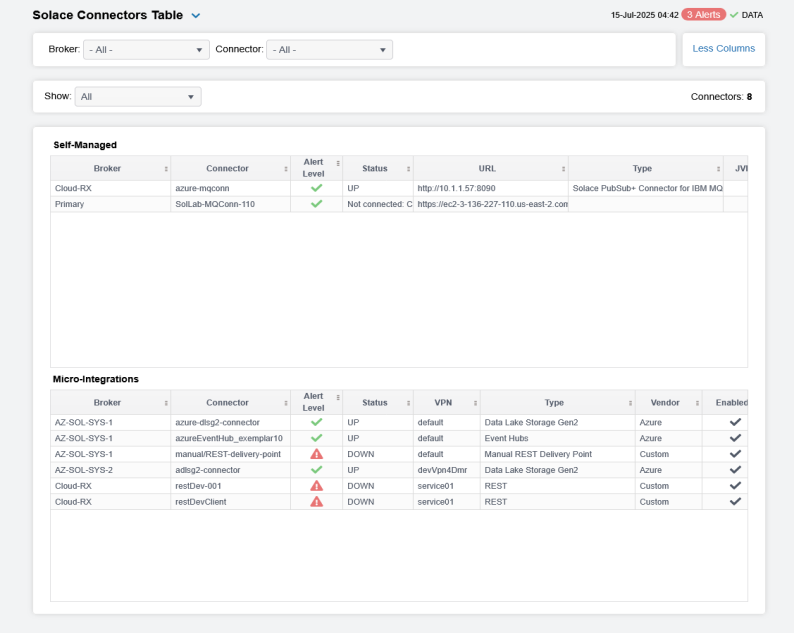
Task: Expand the Show filter dropdown
Action: point(138,97)
